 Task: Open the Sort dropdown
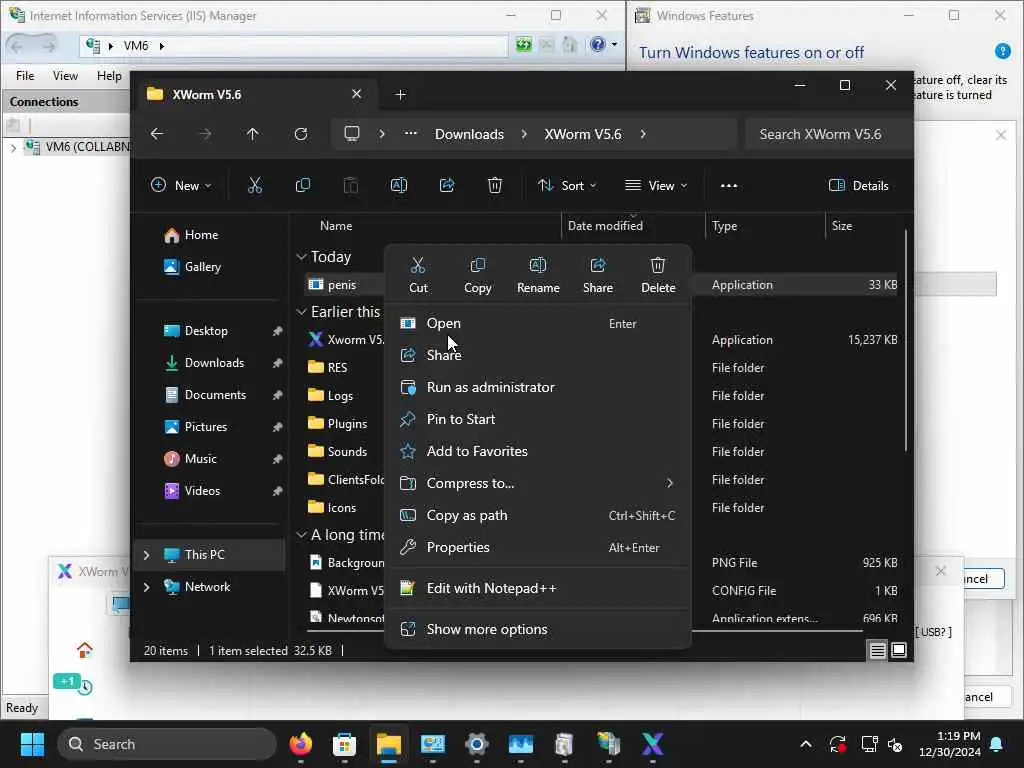point(567,185)
